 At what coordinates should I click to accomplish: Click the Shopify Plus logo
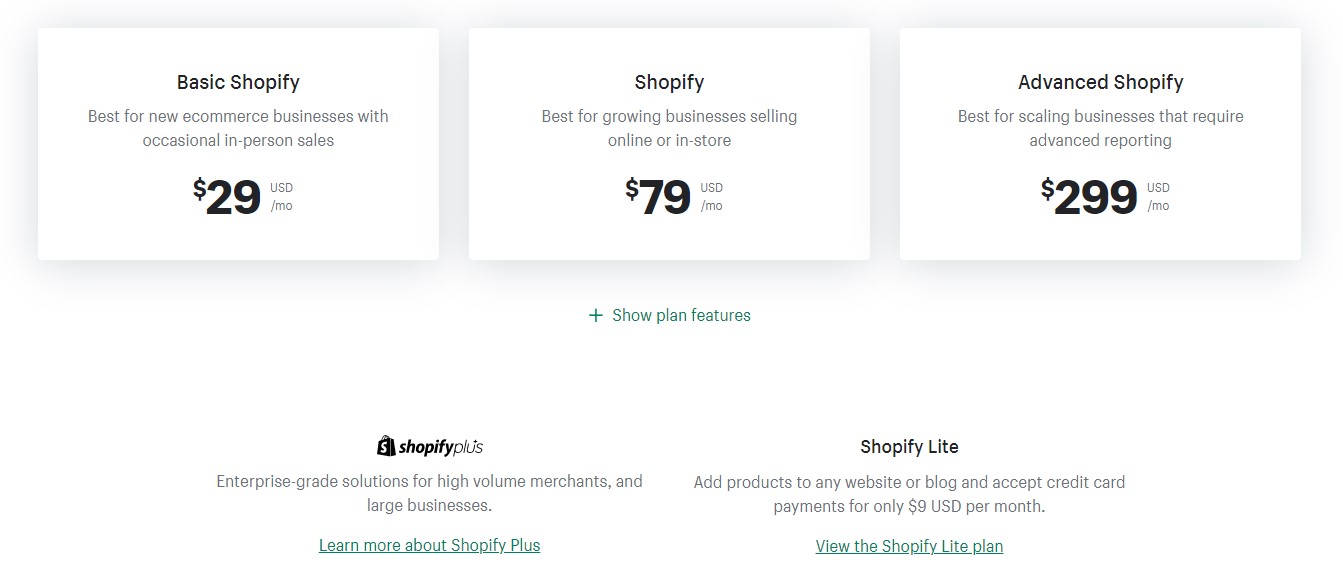pyautogui.click(x=430, y=446)
